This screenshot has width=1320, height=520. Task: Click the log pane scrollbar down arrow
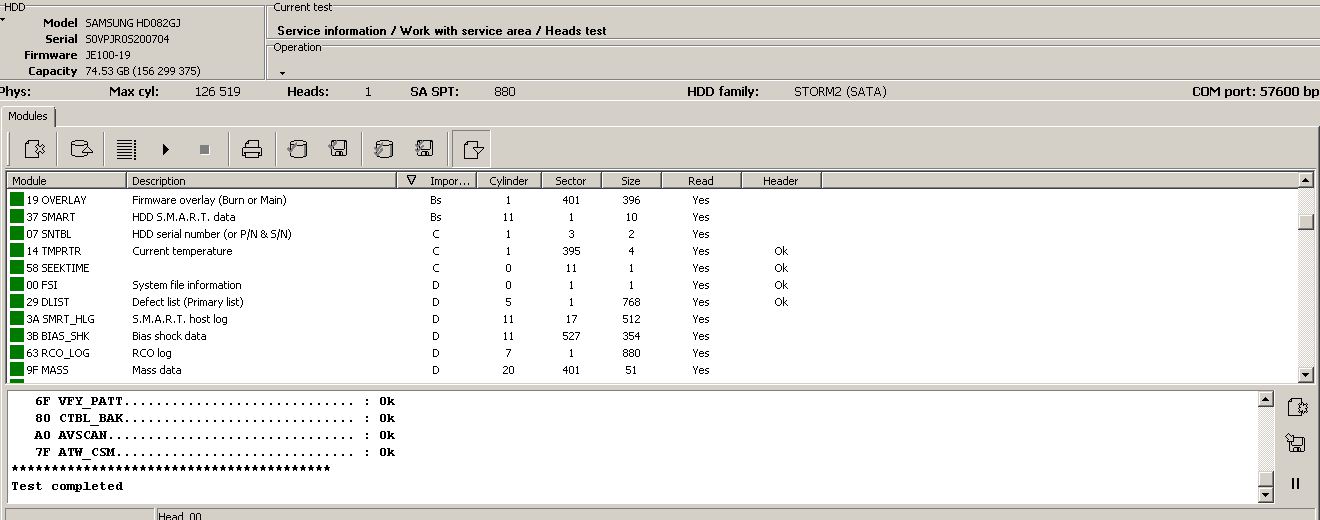(1266, 494)
